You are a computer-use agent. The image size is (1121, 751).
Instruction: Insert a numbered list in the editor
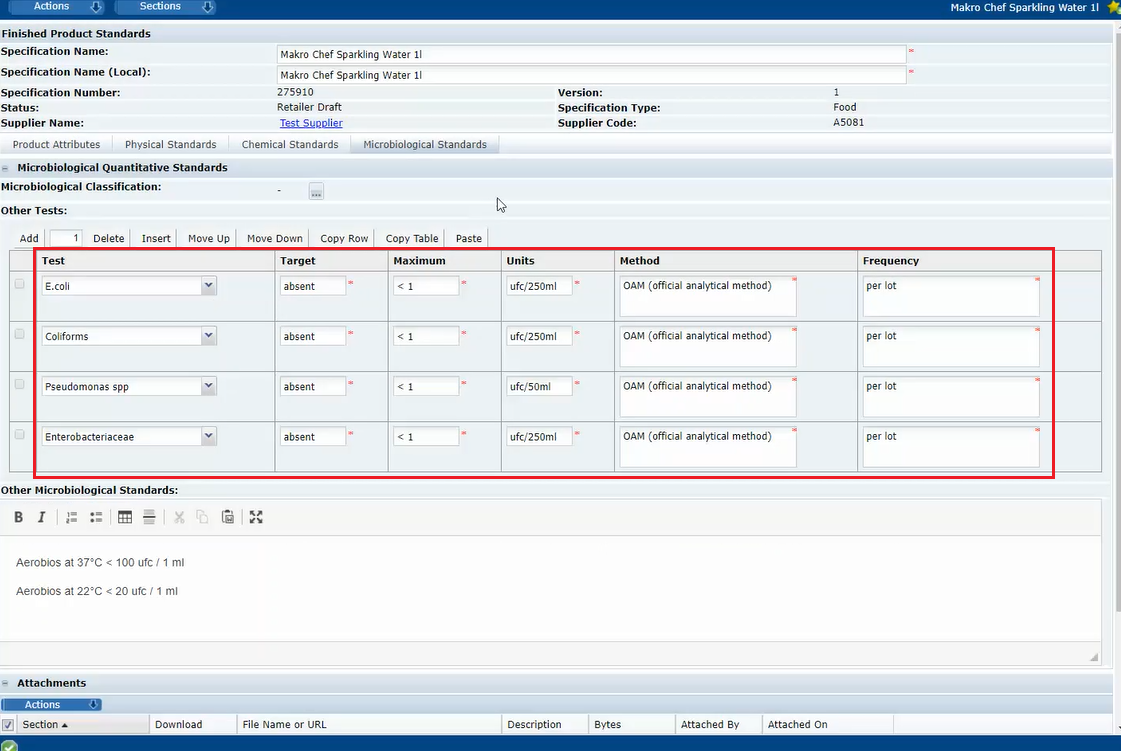coord(71,517)
